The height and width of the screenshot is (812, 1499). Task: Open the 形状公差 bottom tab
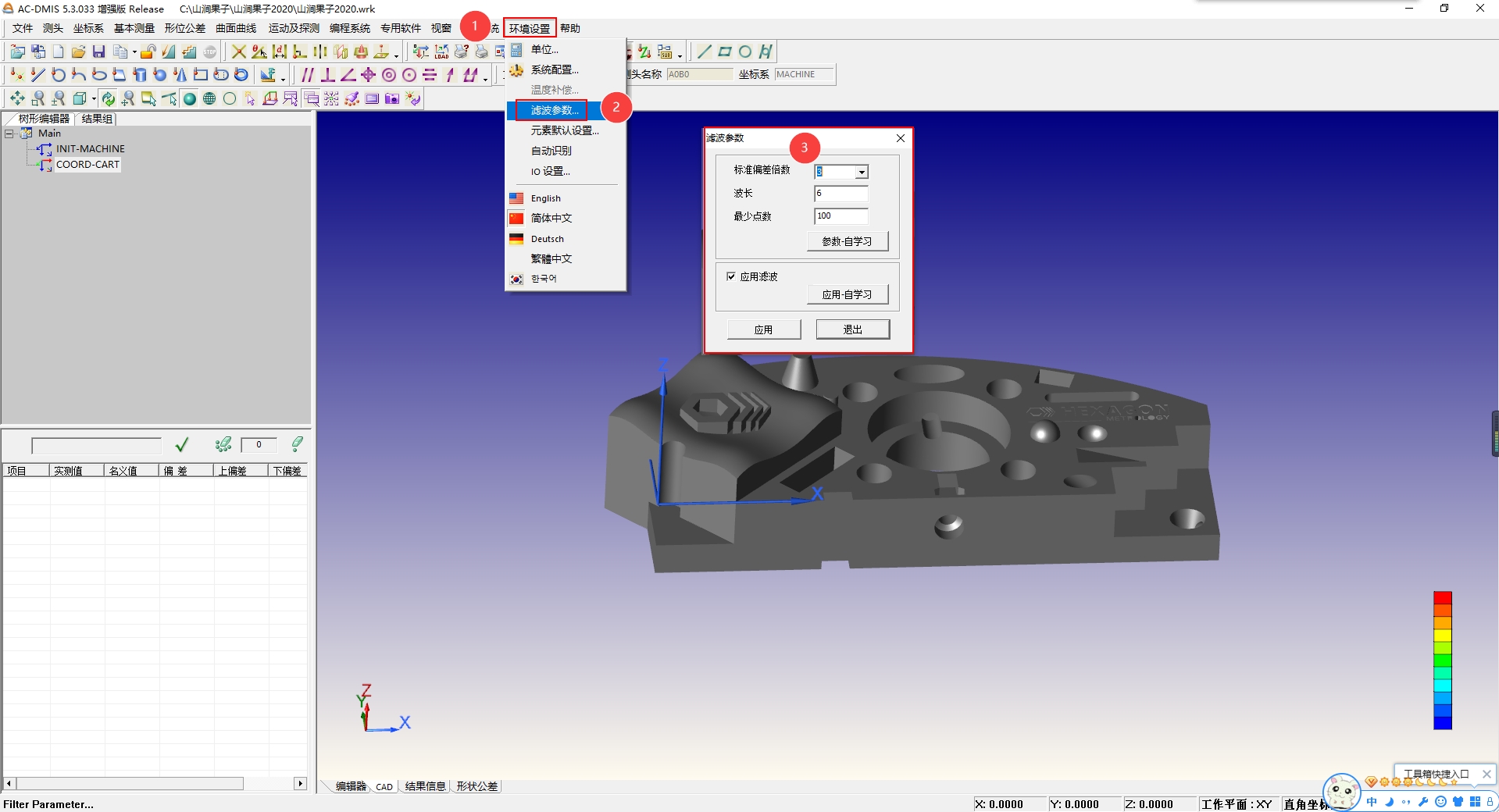[x=477, y=786]
